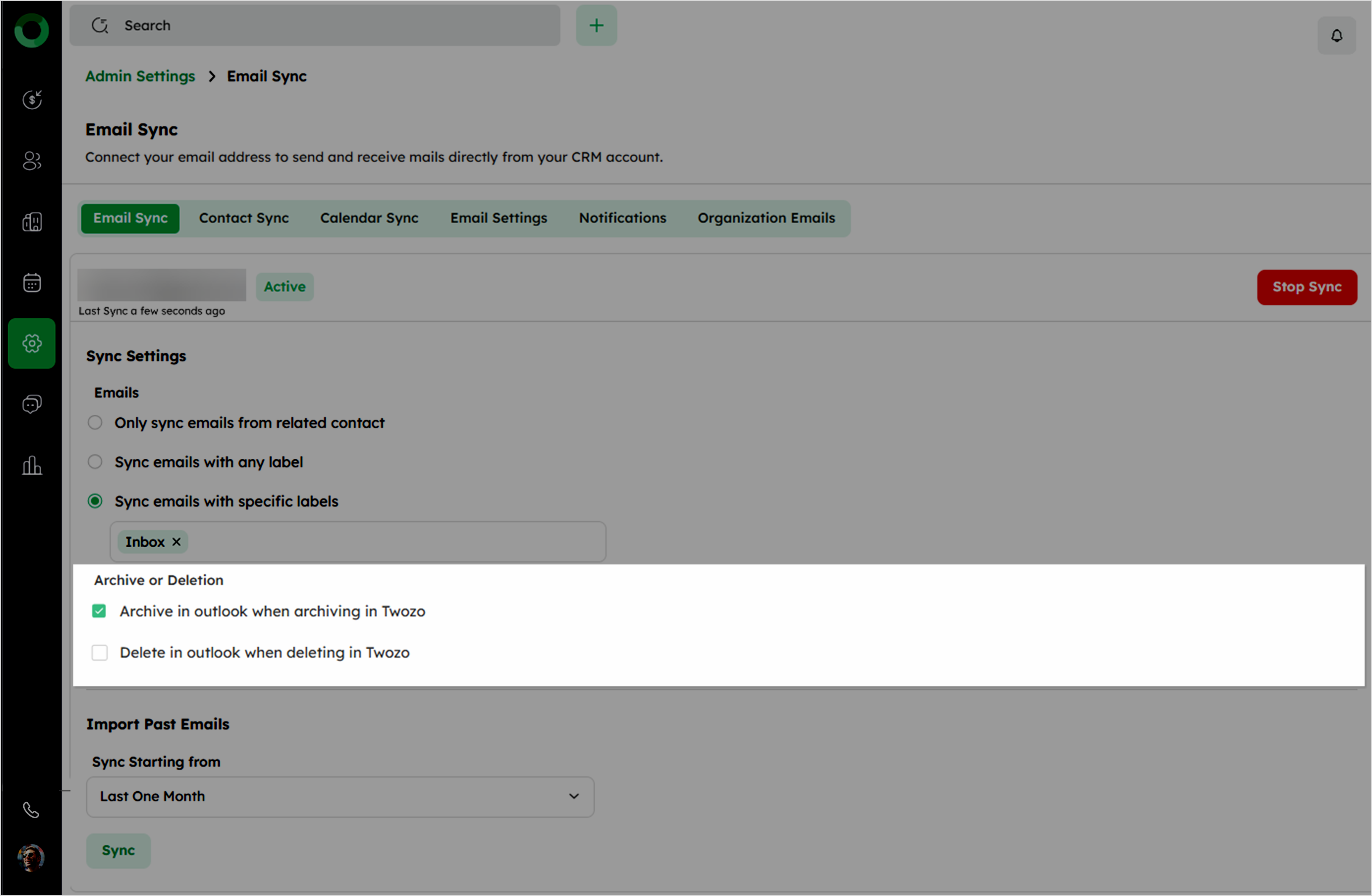The image size is (1372, 896).
Task: Open the Companies building icon in sidebar
Action: tap(32, 222)
